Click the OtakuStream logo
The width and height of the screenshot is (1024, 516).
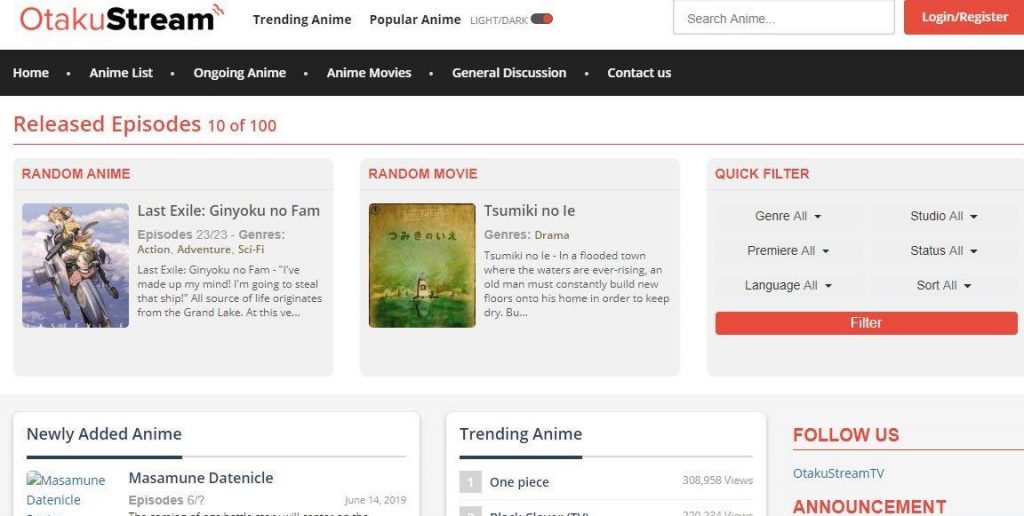point(121,18)
